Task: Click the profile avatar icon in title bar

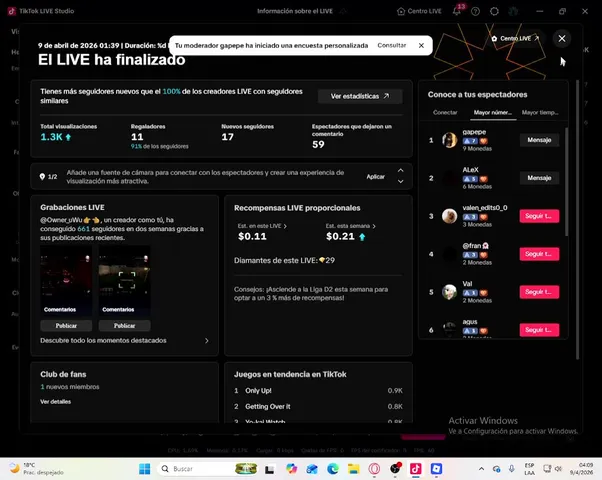Action: 513,12
